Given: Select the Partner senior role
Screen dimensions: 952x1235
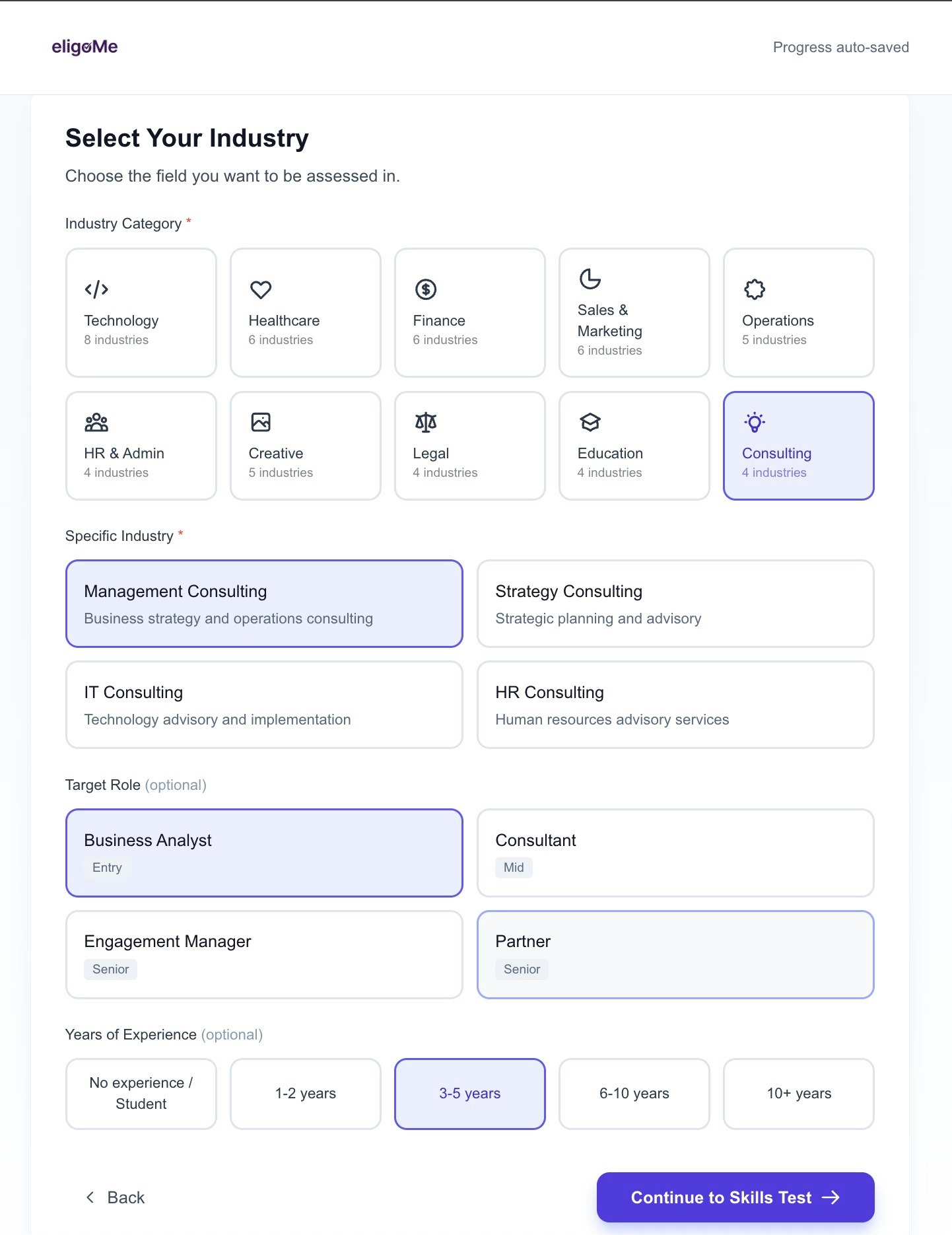Looking at the screenshot, I should [x=675, y=954].
